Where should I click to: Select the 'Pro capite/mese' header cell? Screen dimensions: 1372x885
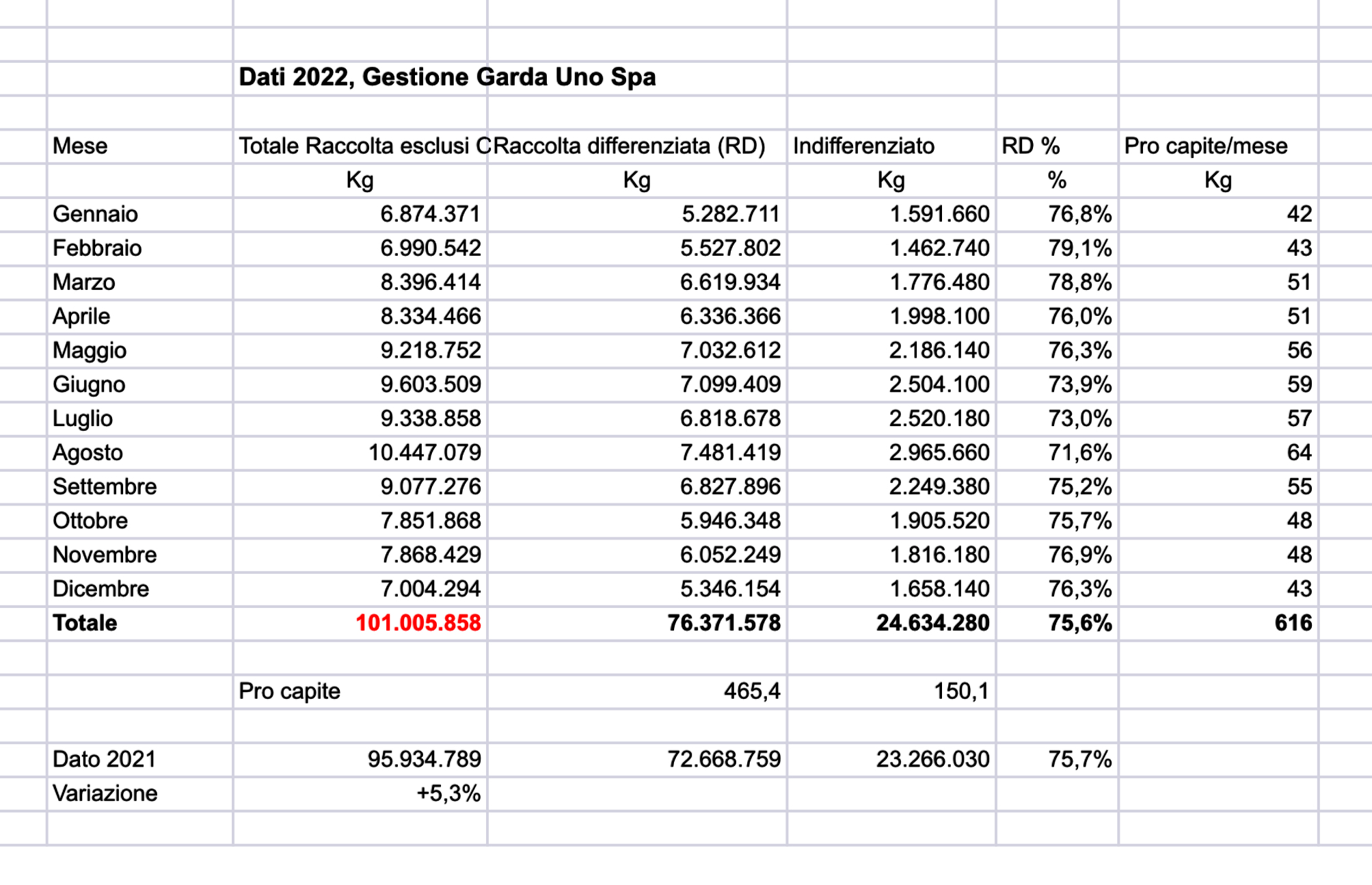[x=1206, y=146]
